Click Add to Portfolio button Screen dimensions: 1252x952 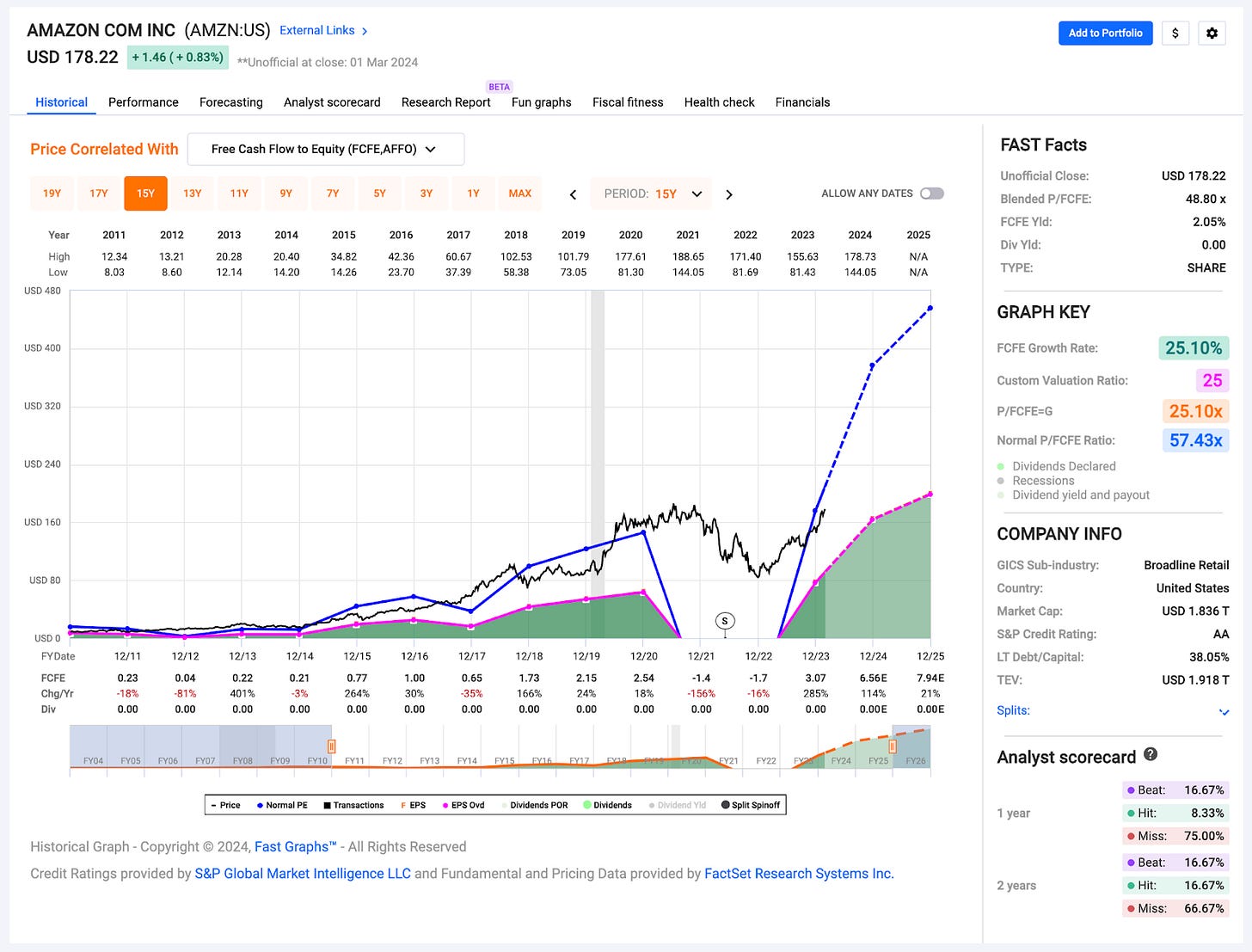point(1106,33)
